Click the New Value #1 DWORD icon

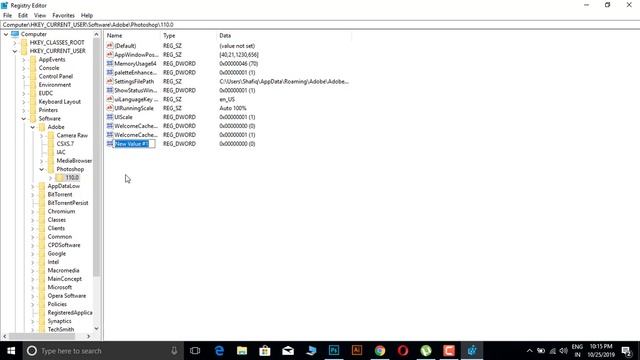110,144
